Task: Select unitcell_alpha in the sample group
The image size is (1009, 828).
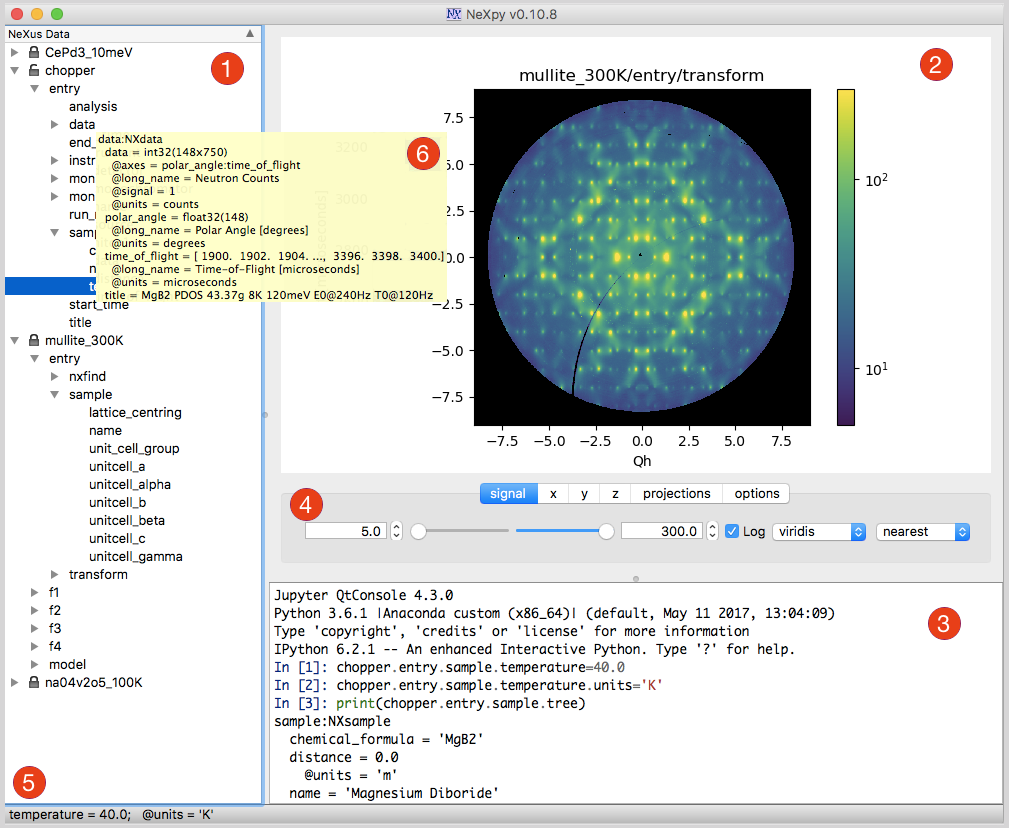Action: point(129,484)
